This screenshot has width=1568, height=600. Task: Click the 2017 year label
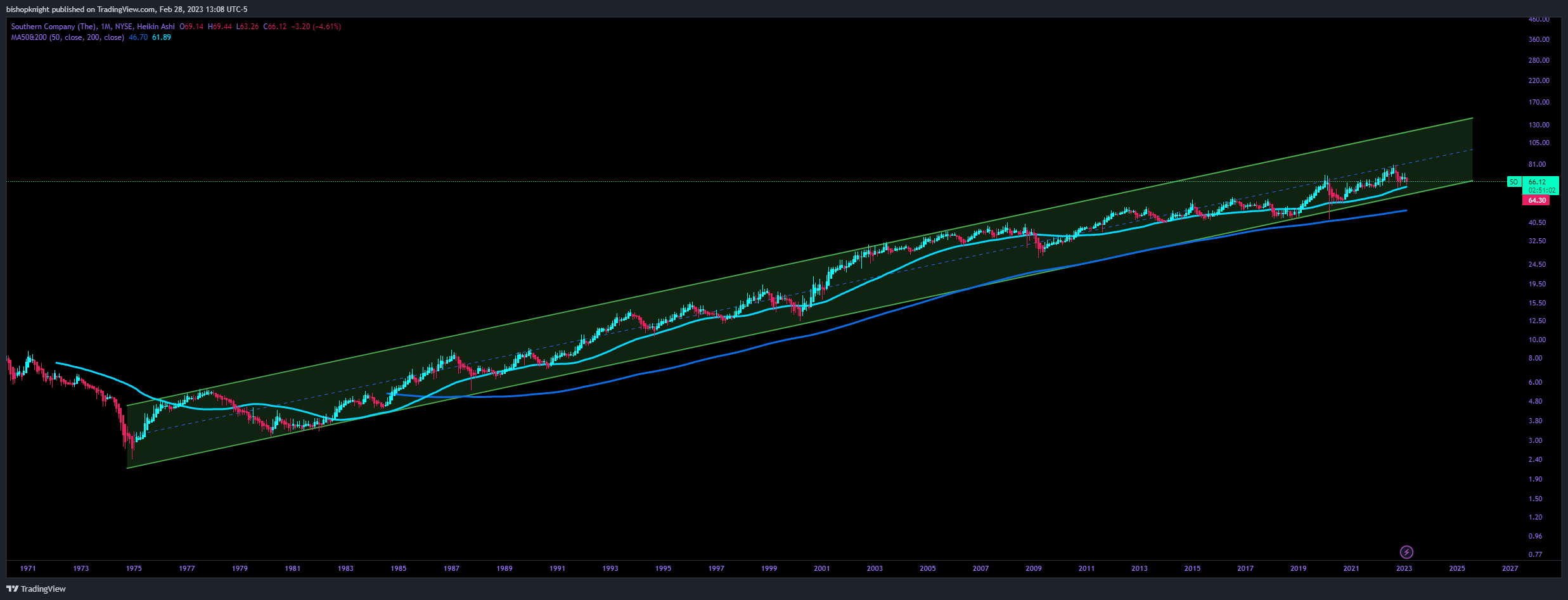(x=1245, y=568)
